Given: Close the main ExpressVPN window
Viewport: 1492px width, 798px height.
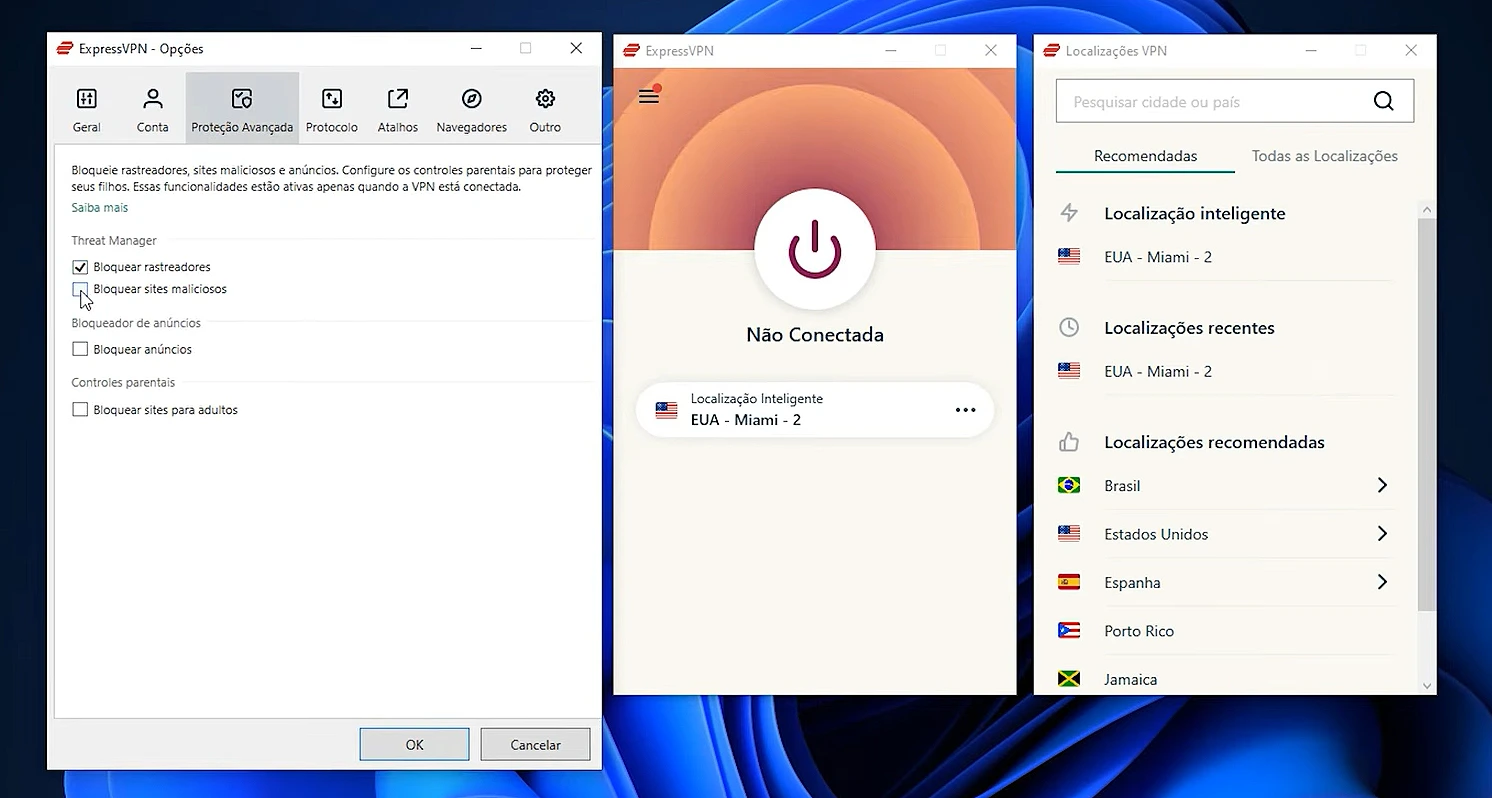Looking at the screenshot, I should (990, 50).
